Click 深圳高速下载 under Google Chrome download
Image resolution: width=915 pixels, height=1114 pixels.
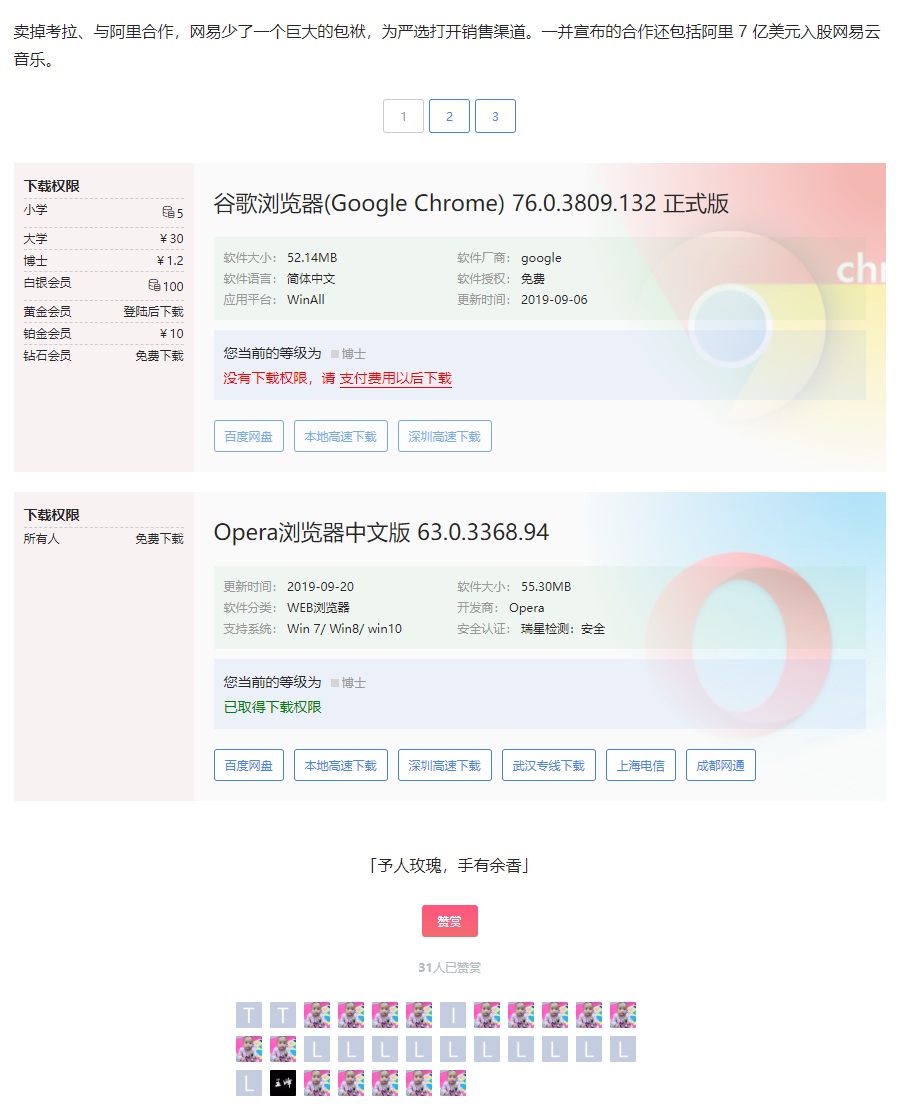pyautogui.click(x=445, y=436)
